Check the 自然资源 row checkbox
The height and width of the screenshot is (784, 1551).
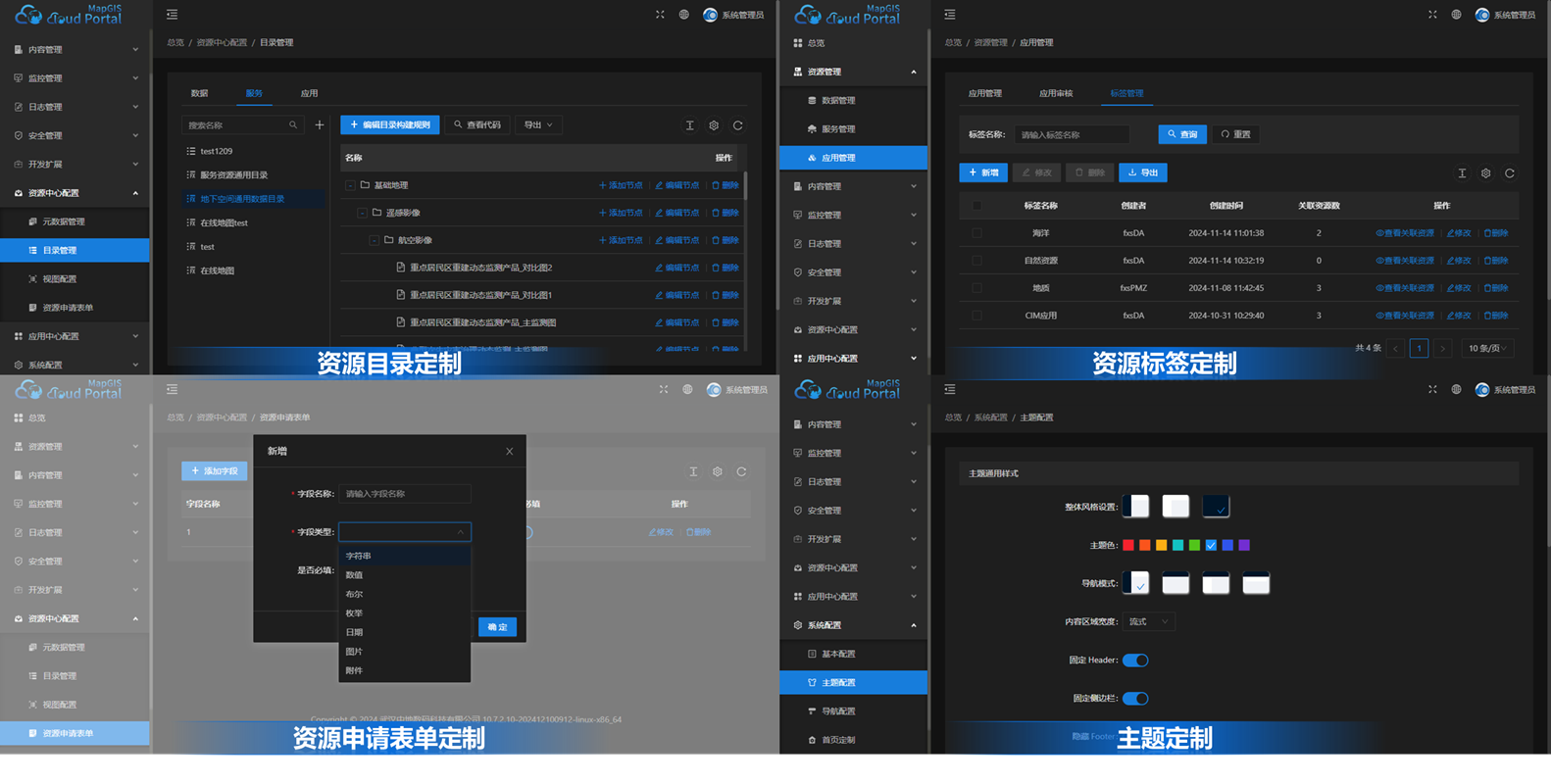[976, 261]
